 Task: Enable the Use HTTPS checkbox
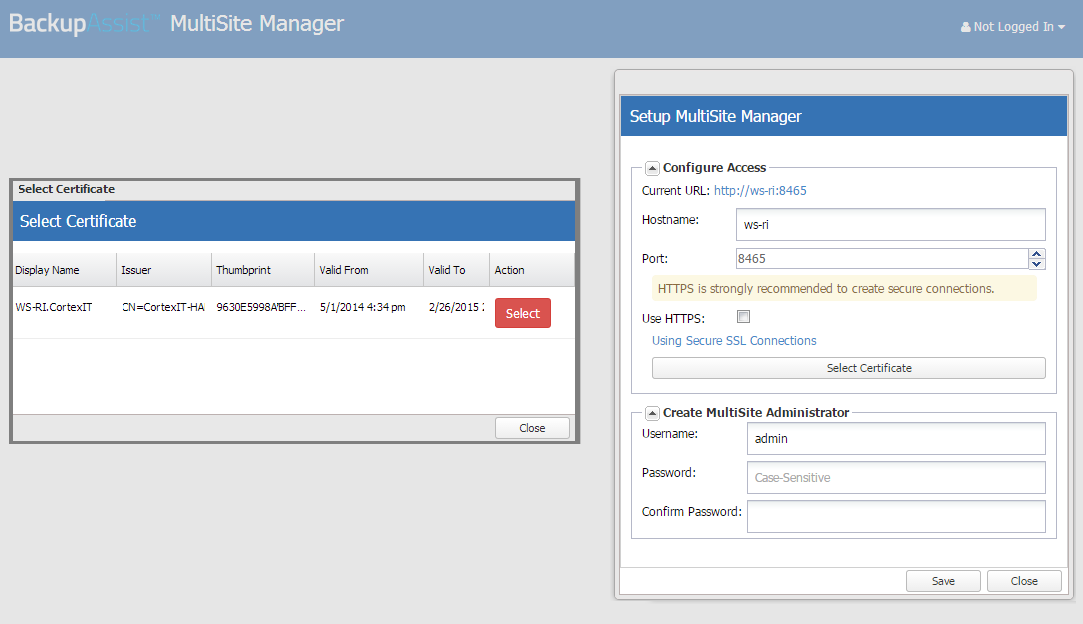click(x=743, y=318)
